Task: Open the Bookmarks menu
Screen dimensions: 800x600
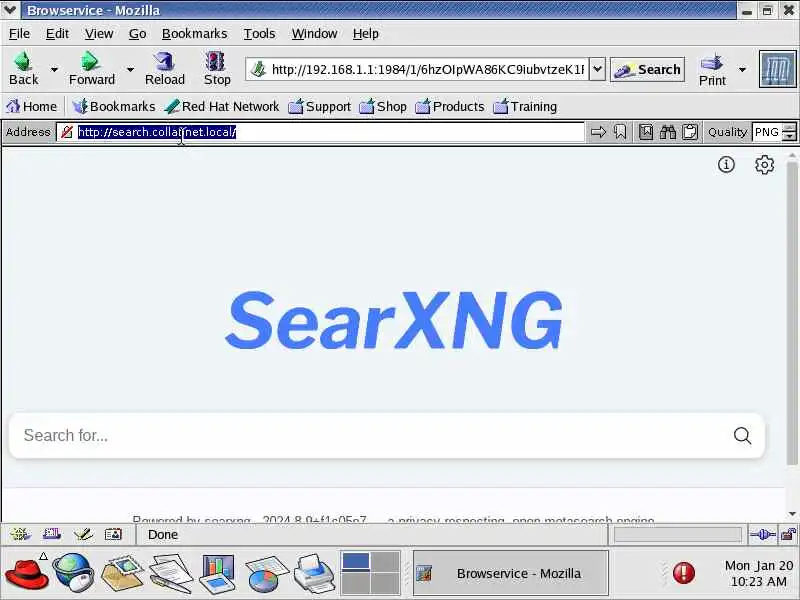Action: coord(194,34)
